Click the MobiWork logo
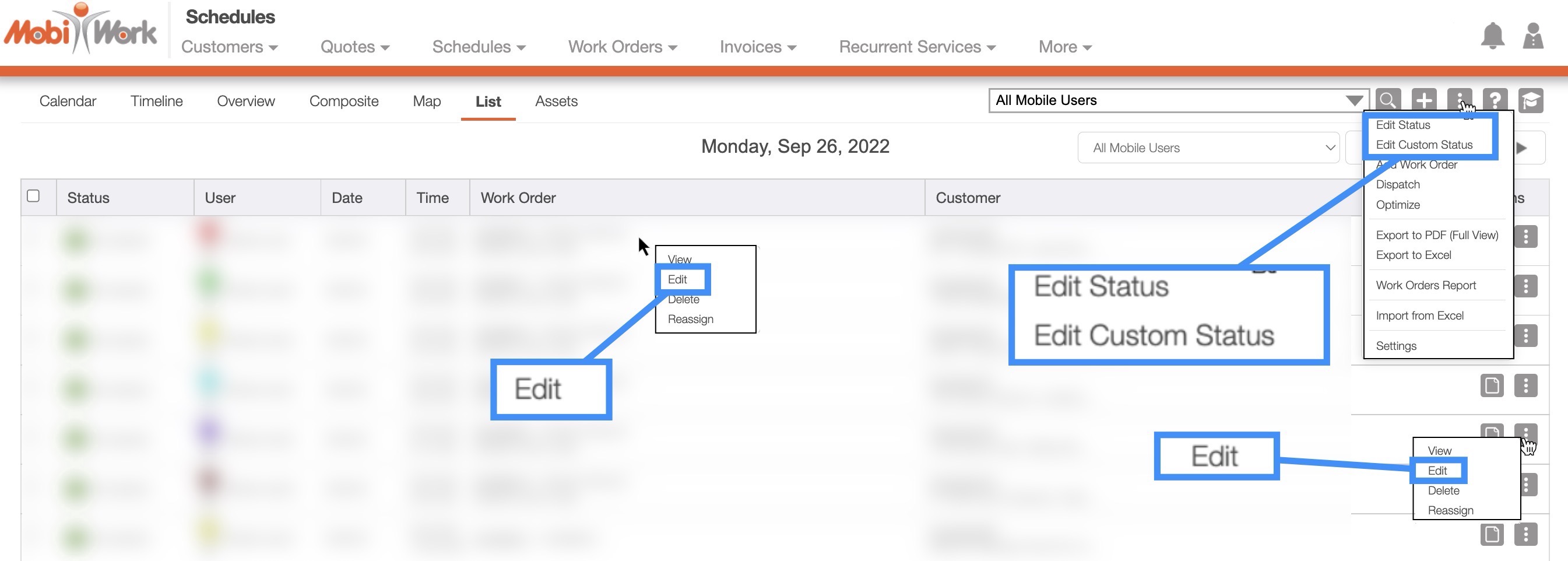Image resolution: width=1568 pixels, height=561 pixels. pos(80,29)
